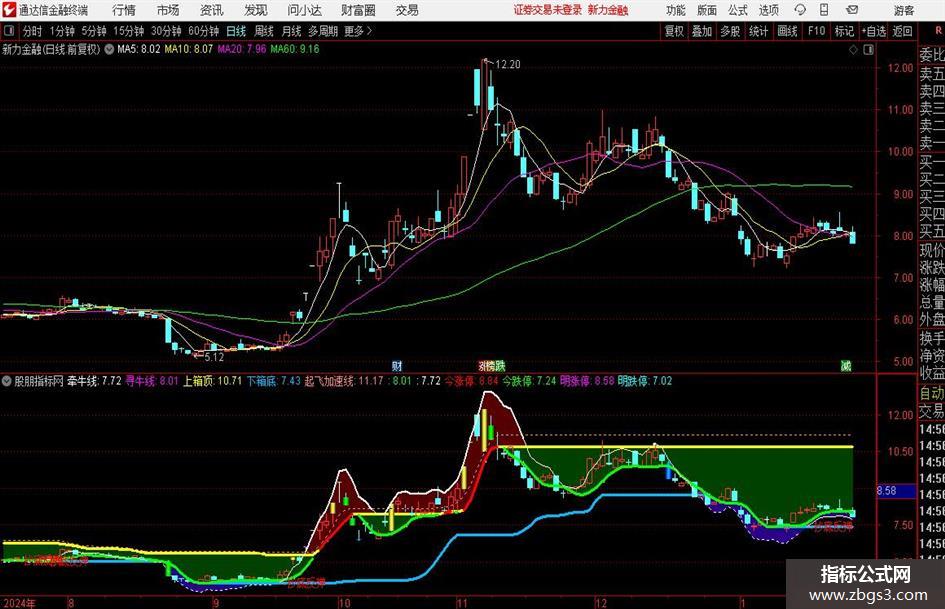Click the MA20: 7.96 indicator value
This screenshot has height=609, width=945.
[x=242, y=49]
